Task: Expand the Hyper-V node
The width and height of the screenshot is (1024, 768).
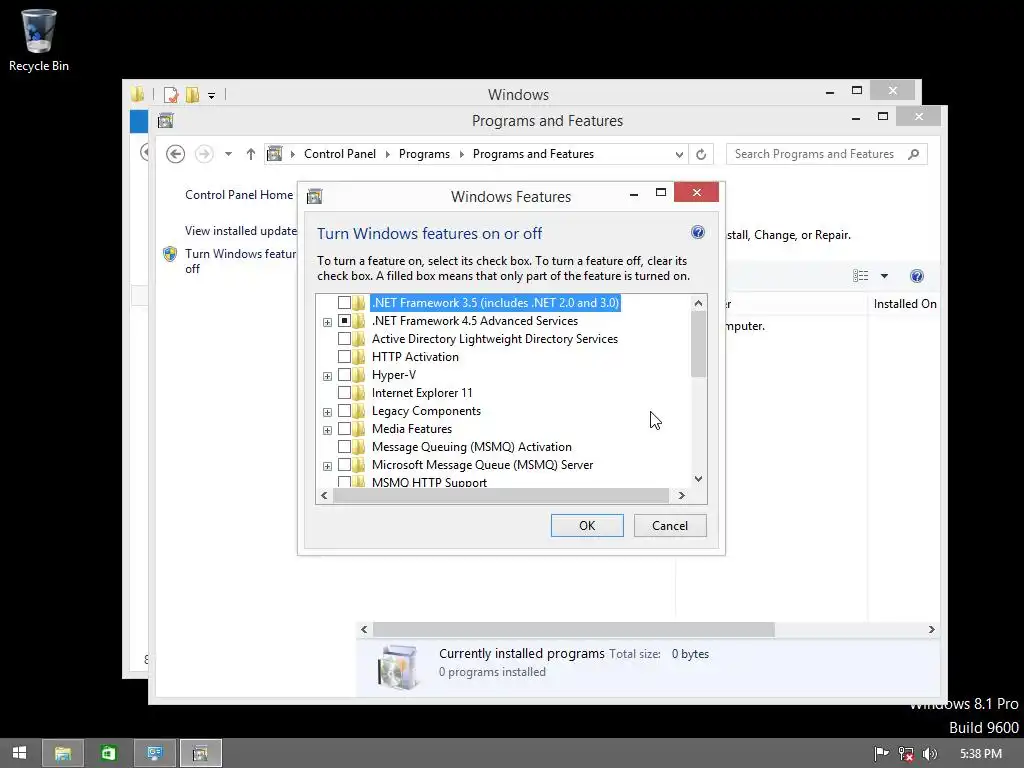Action: (327, 376)
